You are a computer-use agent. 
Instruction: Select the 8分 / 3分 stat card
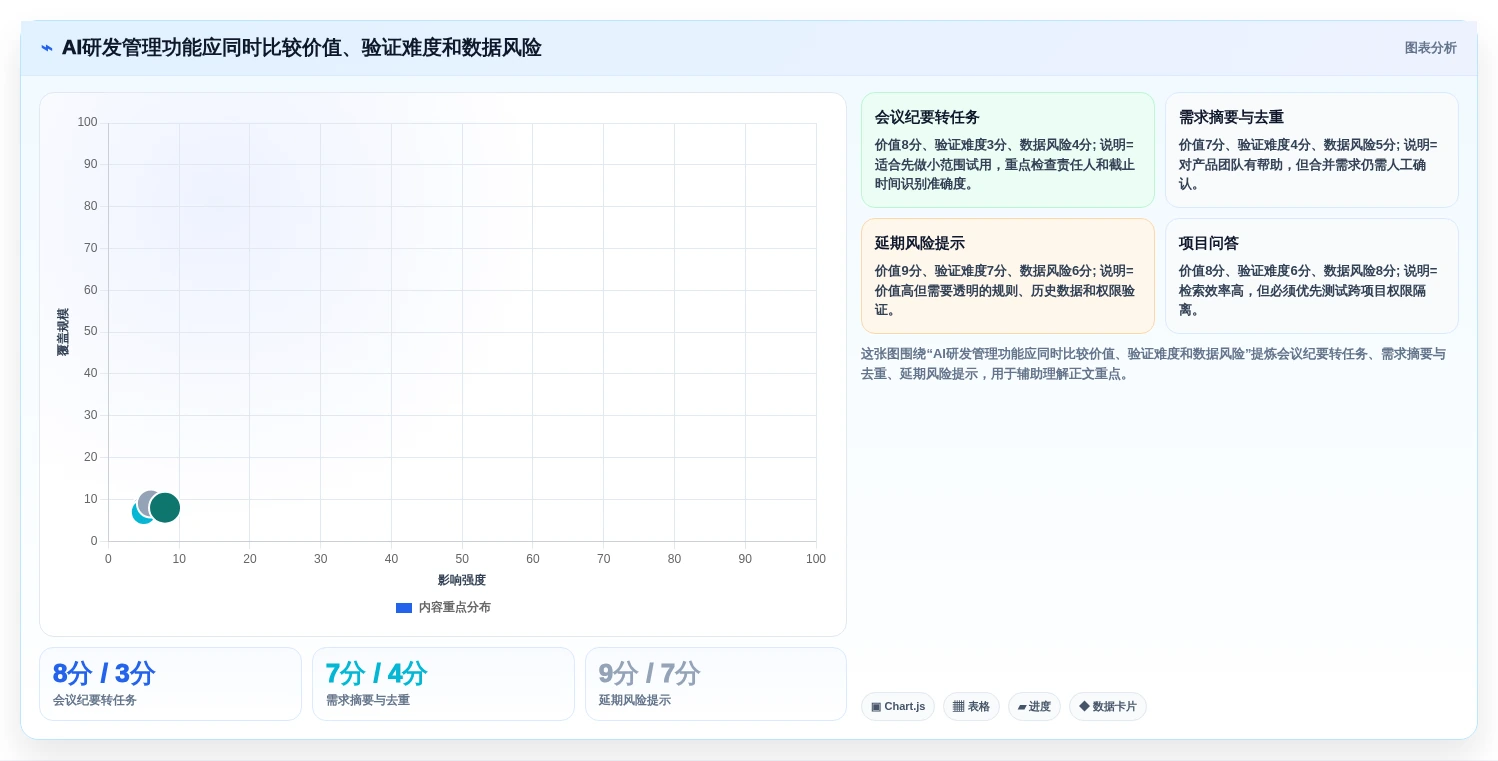[170, 684]
